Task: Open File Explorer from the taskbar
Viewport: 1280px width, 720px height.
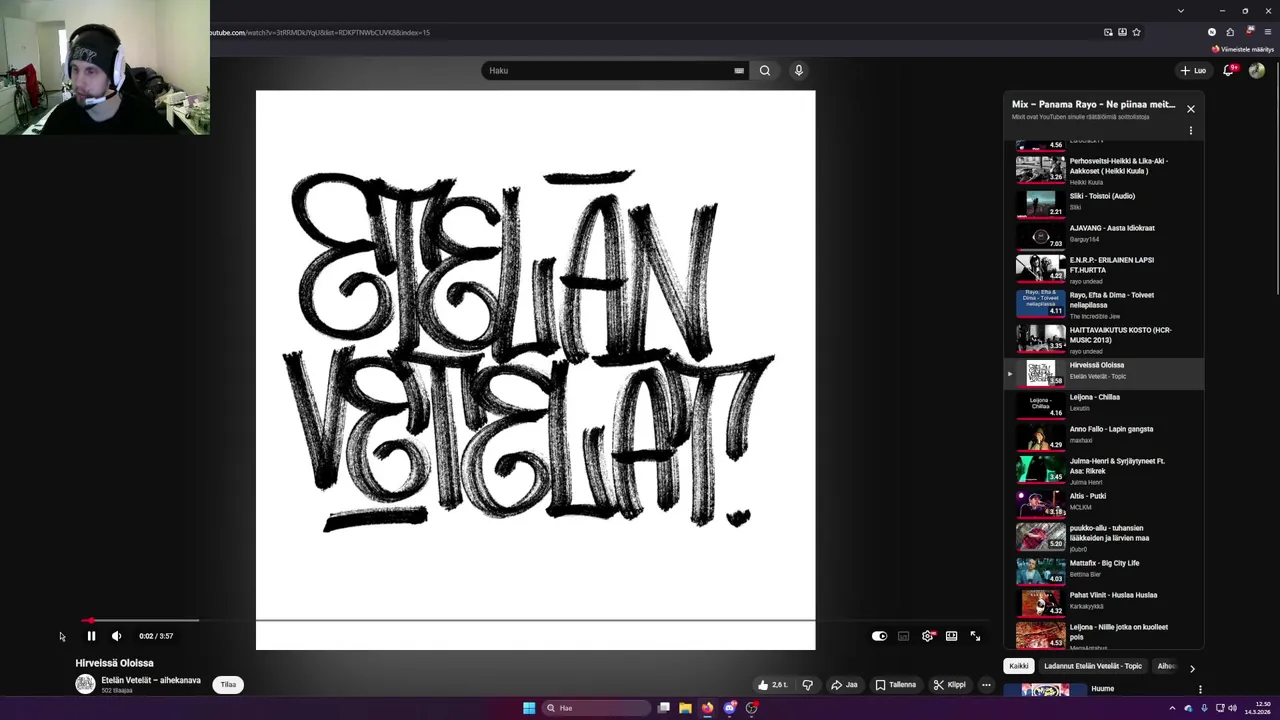Action: [685, 708]
